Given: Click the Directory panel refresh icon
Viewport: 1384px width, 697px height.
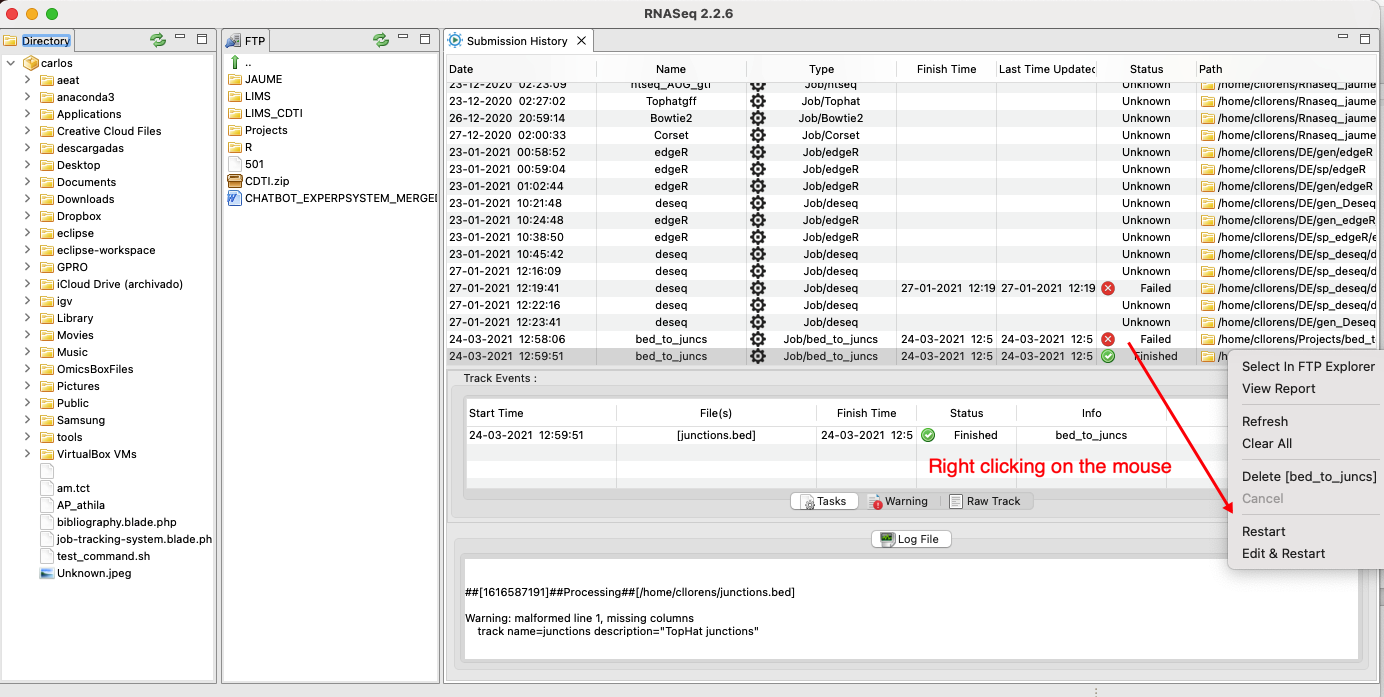Looking at the screenshot, I should (x=158, y=40).
